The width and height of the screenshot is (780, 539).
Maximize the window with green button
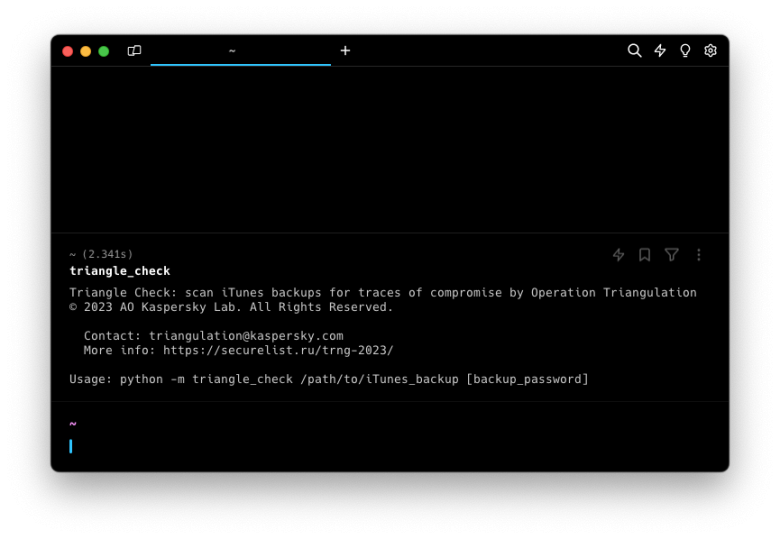(103, 51)
